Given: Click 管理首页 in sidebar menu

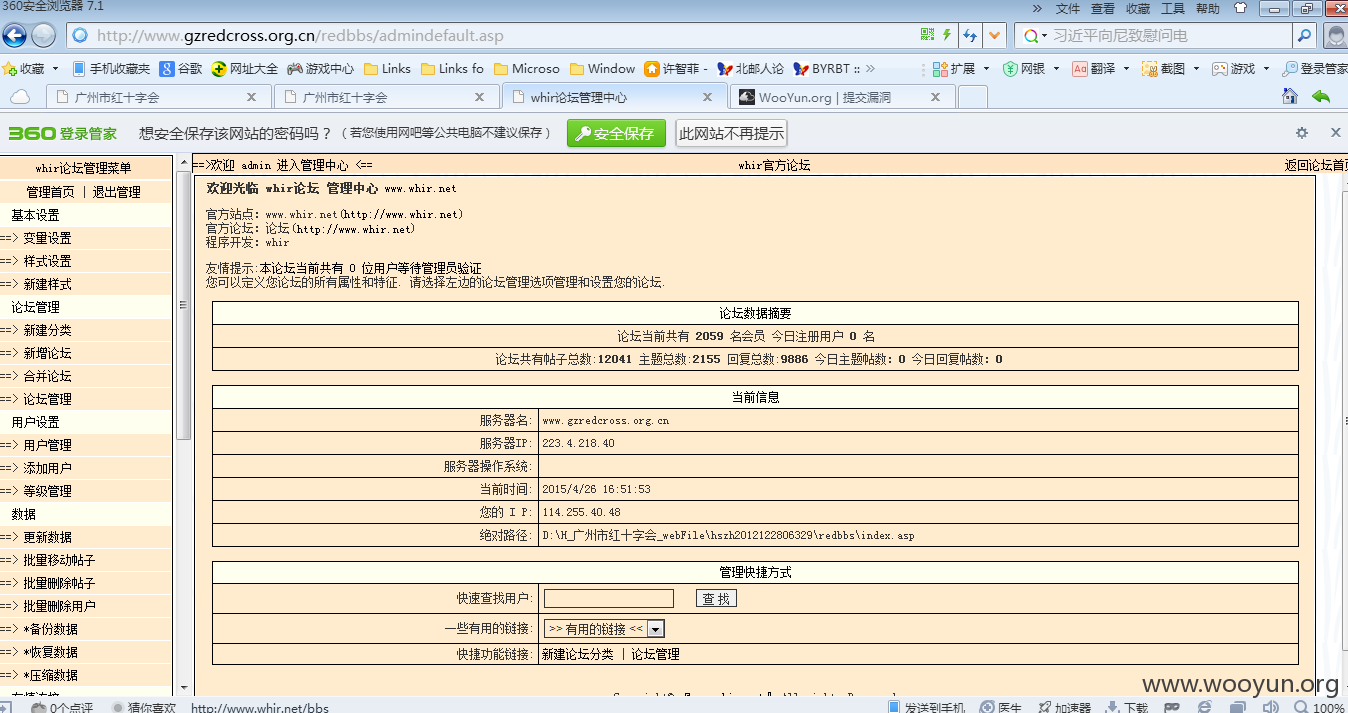Looking at the screenshot, I should [x=50, y=192].
